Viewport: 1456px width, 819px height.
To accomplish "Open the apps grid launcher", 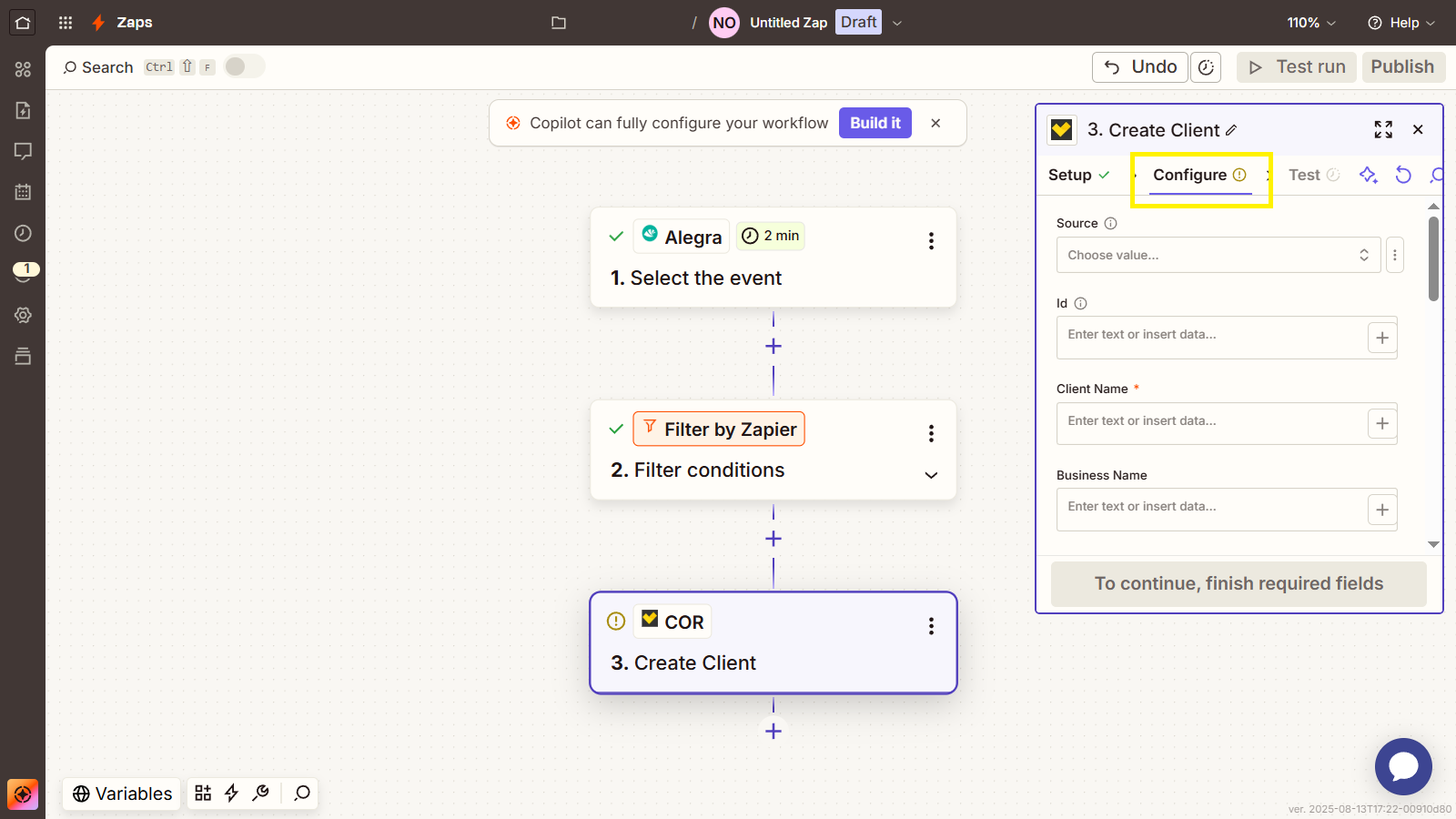I will click(x=66, y=23).
